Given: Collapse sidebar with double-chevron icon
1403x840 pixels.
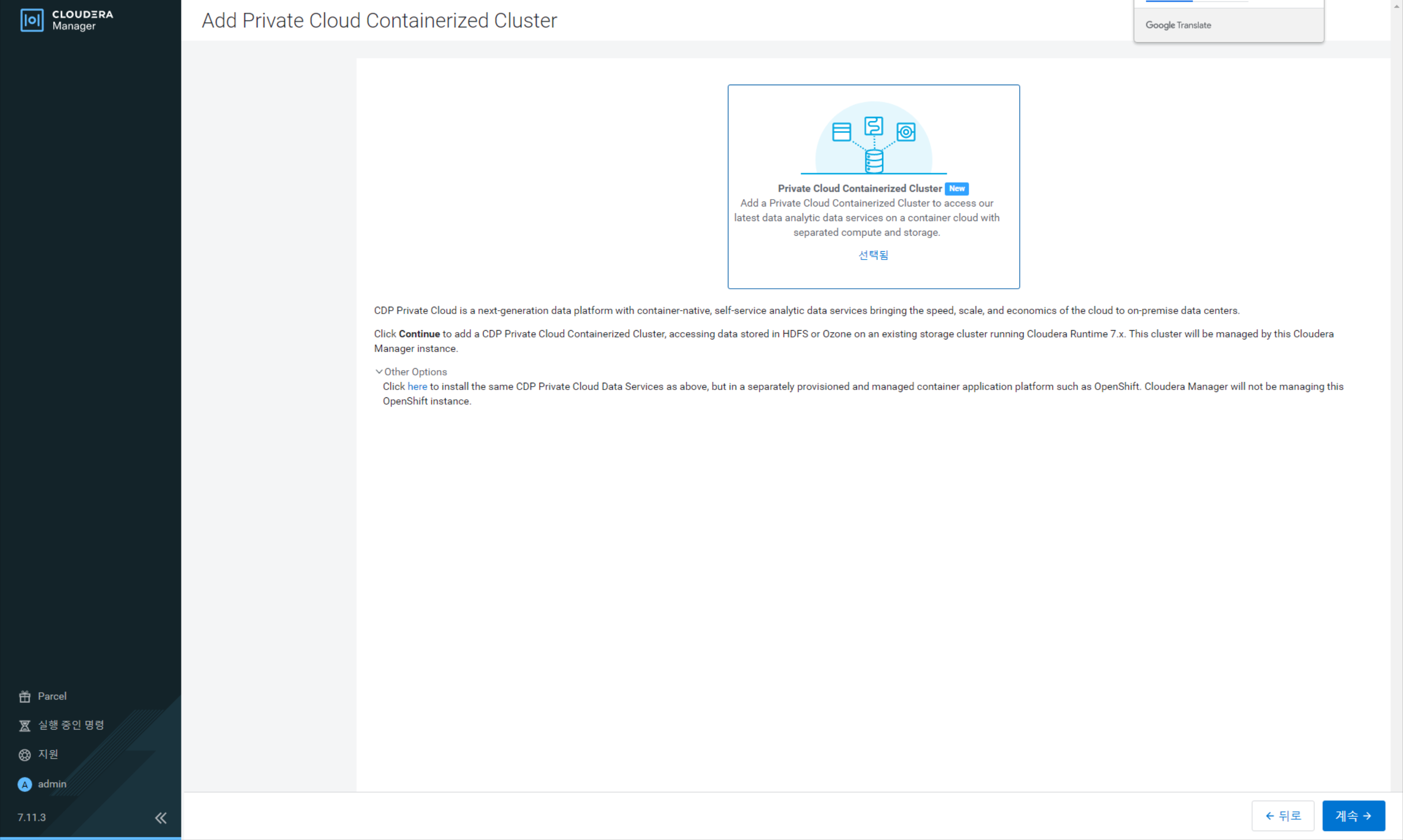Looking at the screenshot, I should (161, 818).
